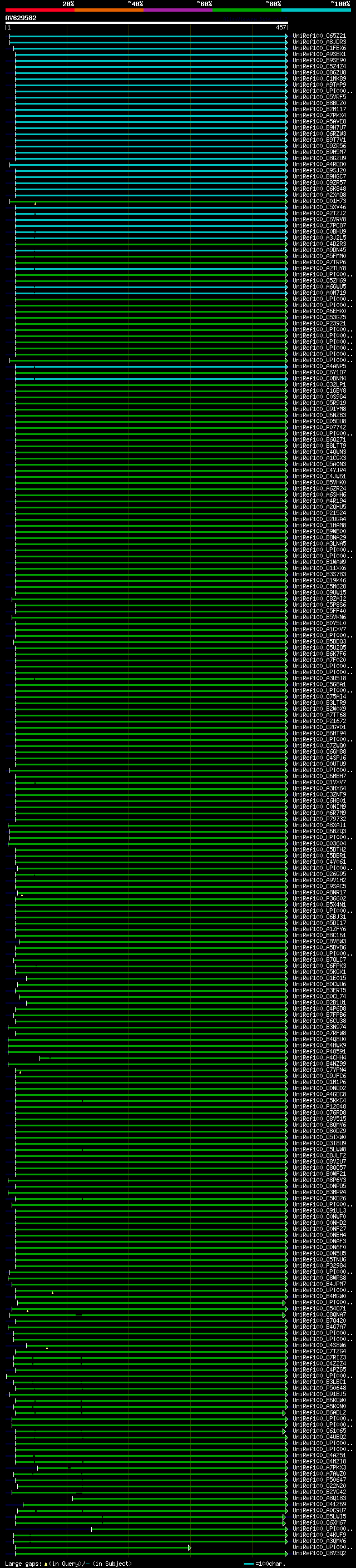The width and height of the screenshot is (356, 1568).
Task: Select the UniRef100_Q8GZU8 label
Action: coord(319,72)
